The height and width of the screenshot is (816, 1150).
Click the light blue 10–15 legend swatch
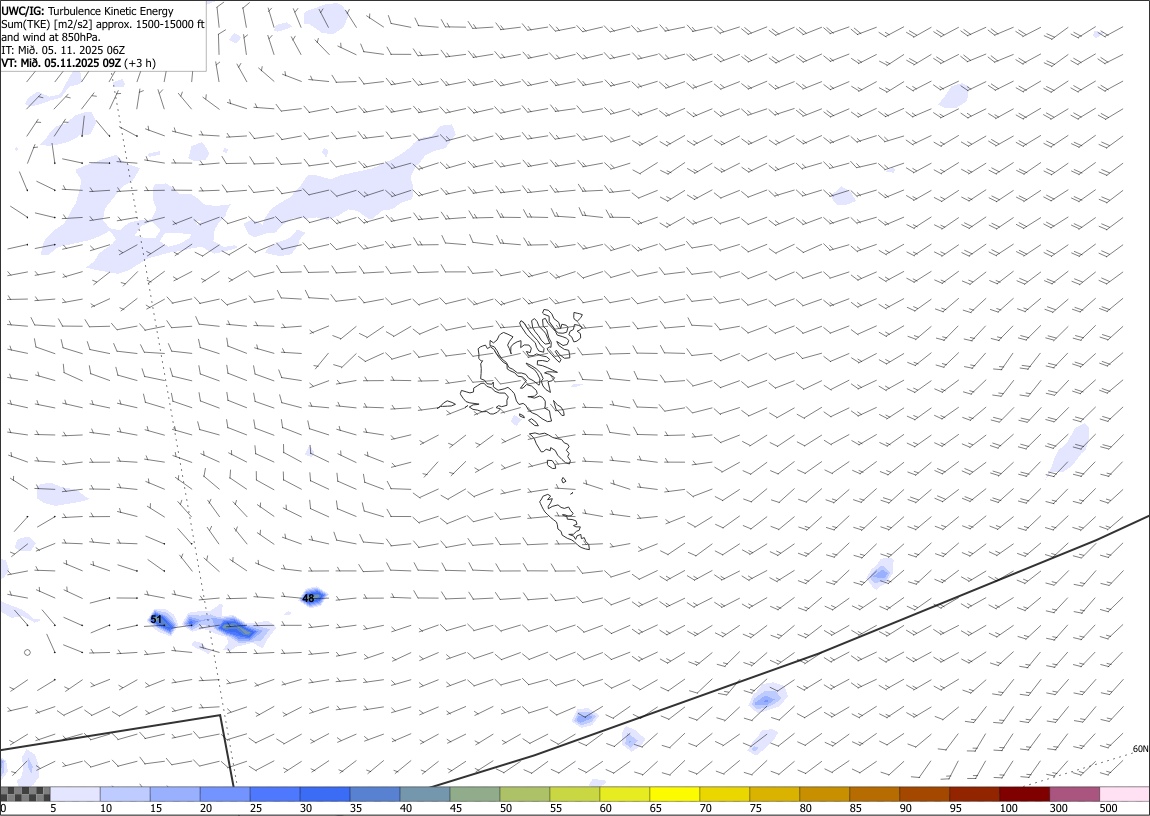125,794
